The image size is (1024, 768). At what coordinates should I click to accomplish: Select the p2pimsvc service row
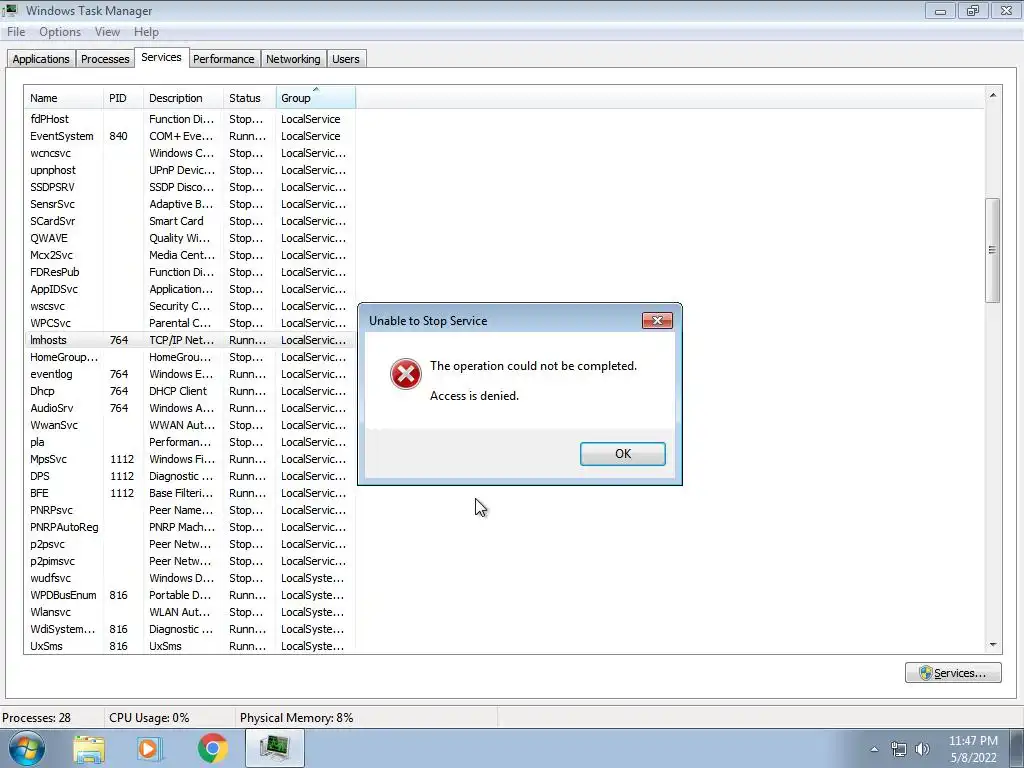click(x=189, y=560)
